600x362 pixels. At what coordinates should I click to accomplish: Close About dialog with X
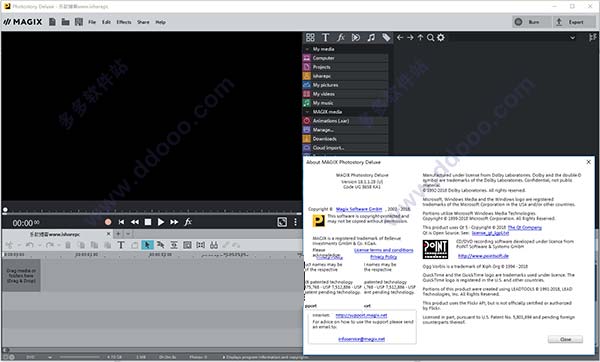point(589,162)
